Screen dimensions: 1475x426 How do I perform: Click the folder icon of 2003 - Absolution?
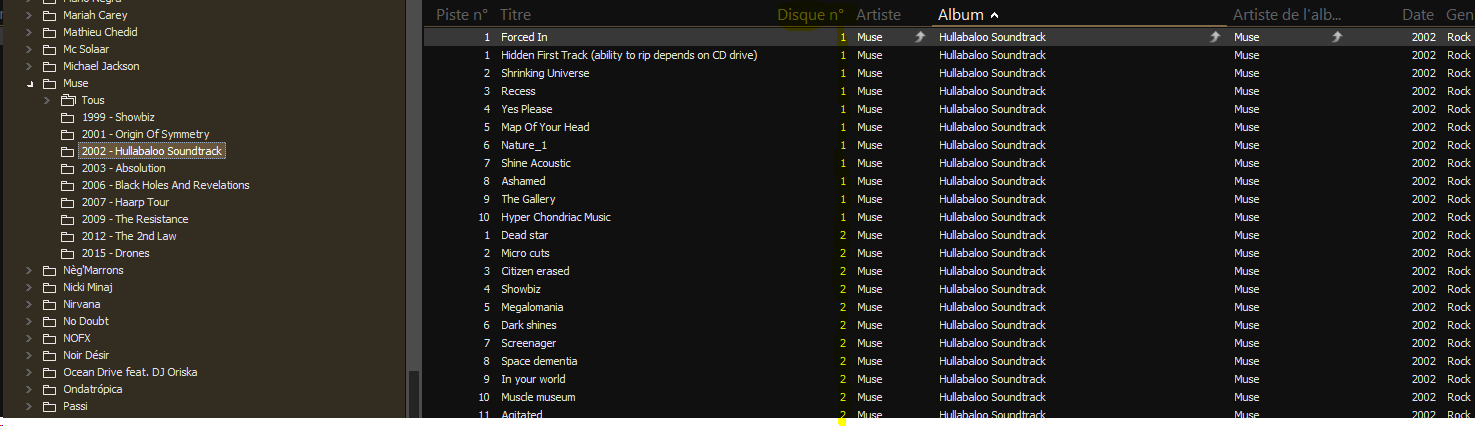pyautogui.click(x=68, y=168)
